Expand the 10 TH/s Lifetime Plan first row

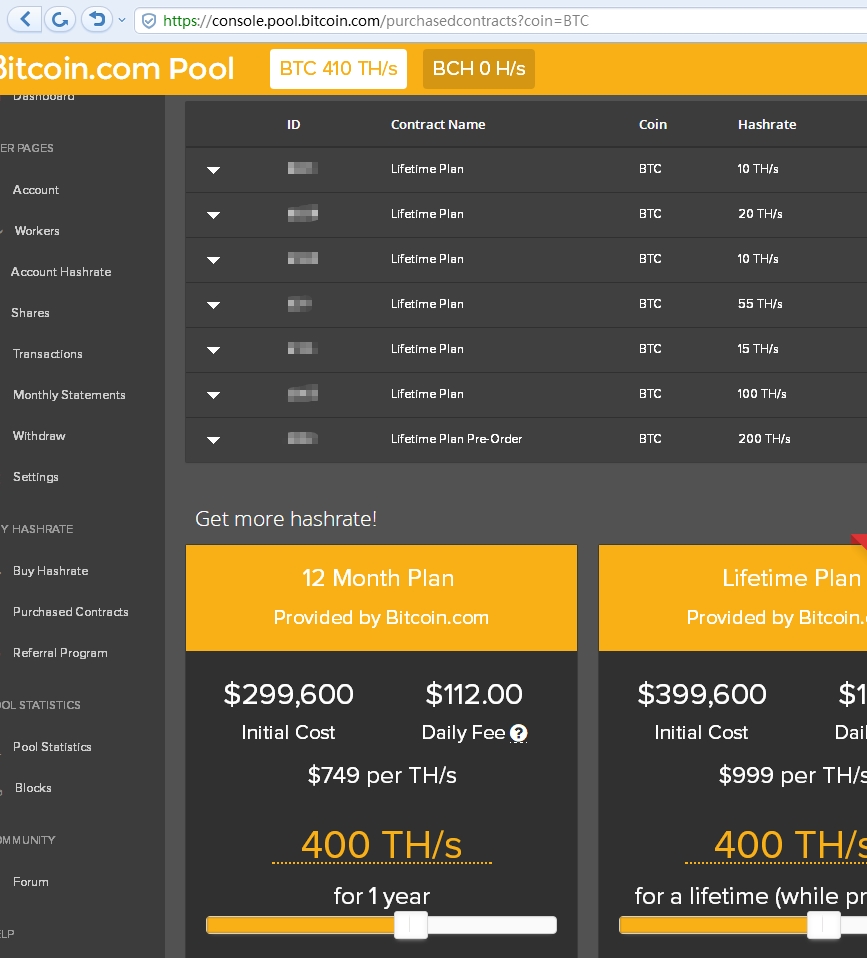213,170
